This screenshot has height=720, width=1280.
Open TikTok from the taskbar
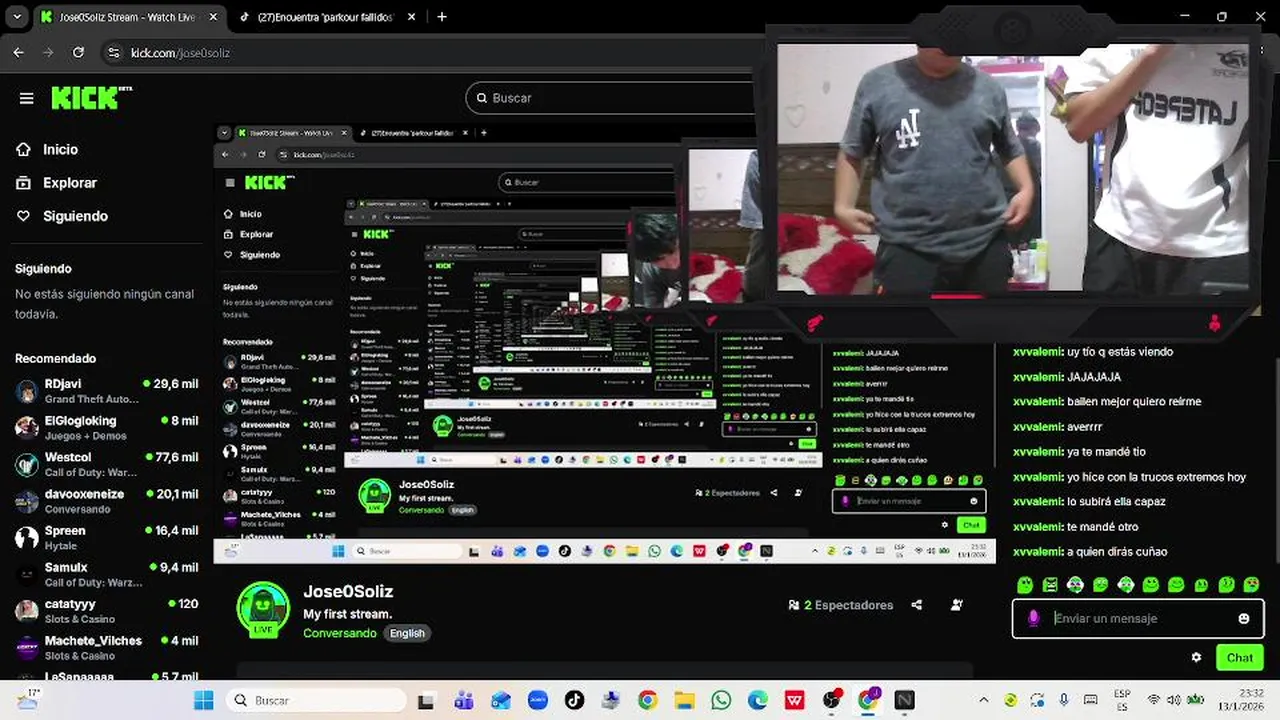(574, 701)
